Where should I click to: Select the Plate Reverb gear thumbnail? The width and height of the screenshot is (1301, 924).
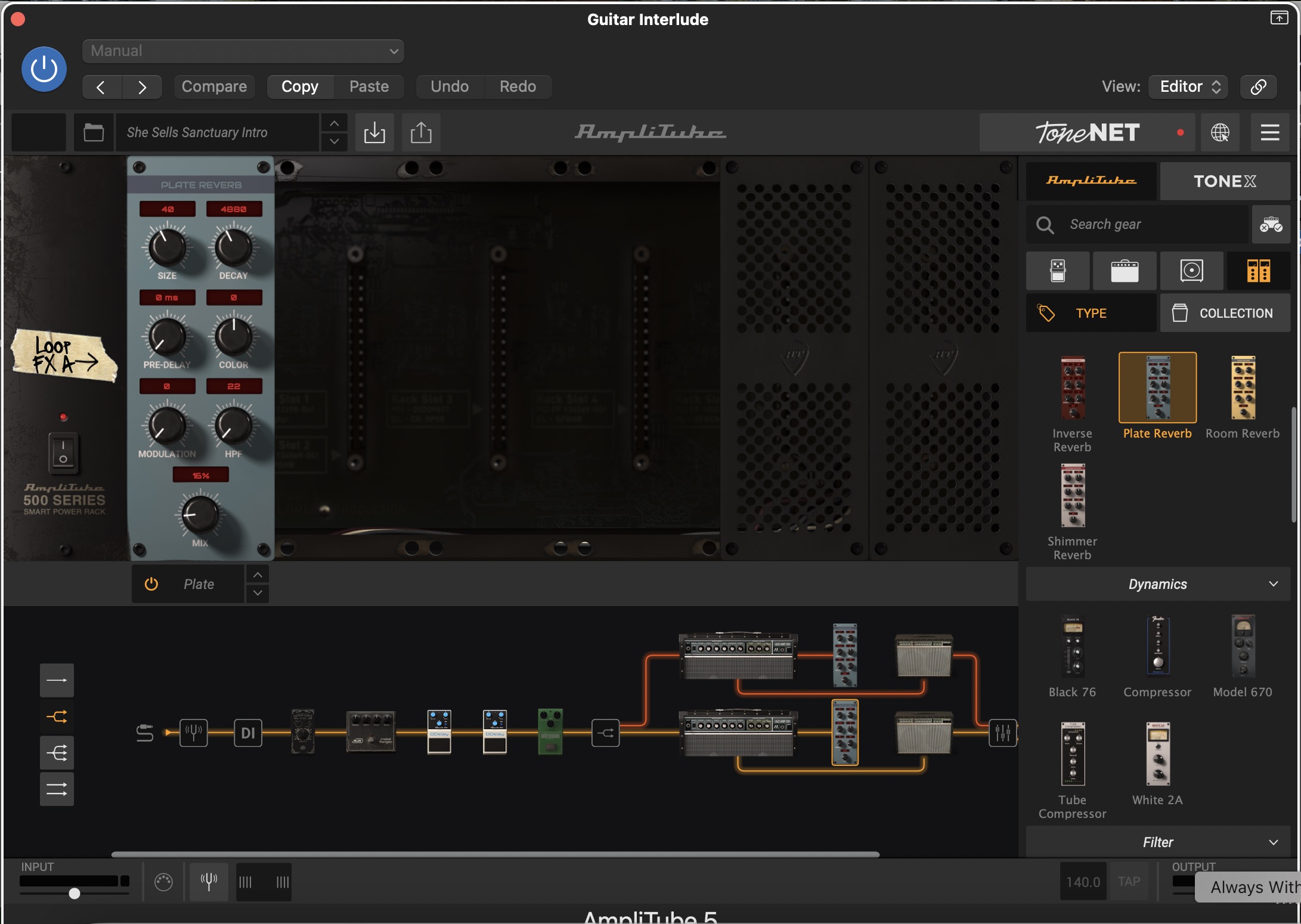click(1157, 387)
